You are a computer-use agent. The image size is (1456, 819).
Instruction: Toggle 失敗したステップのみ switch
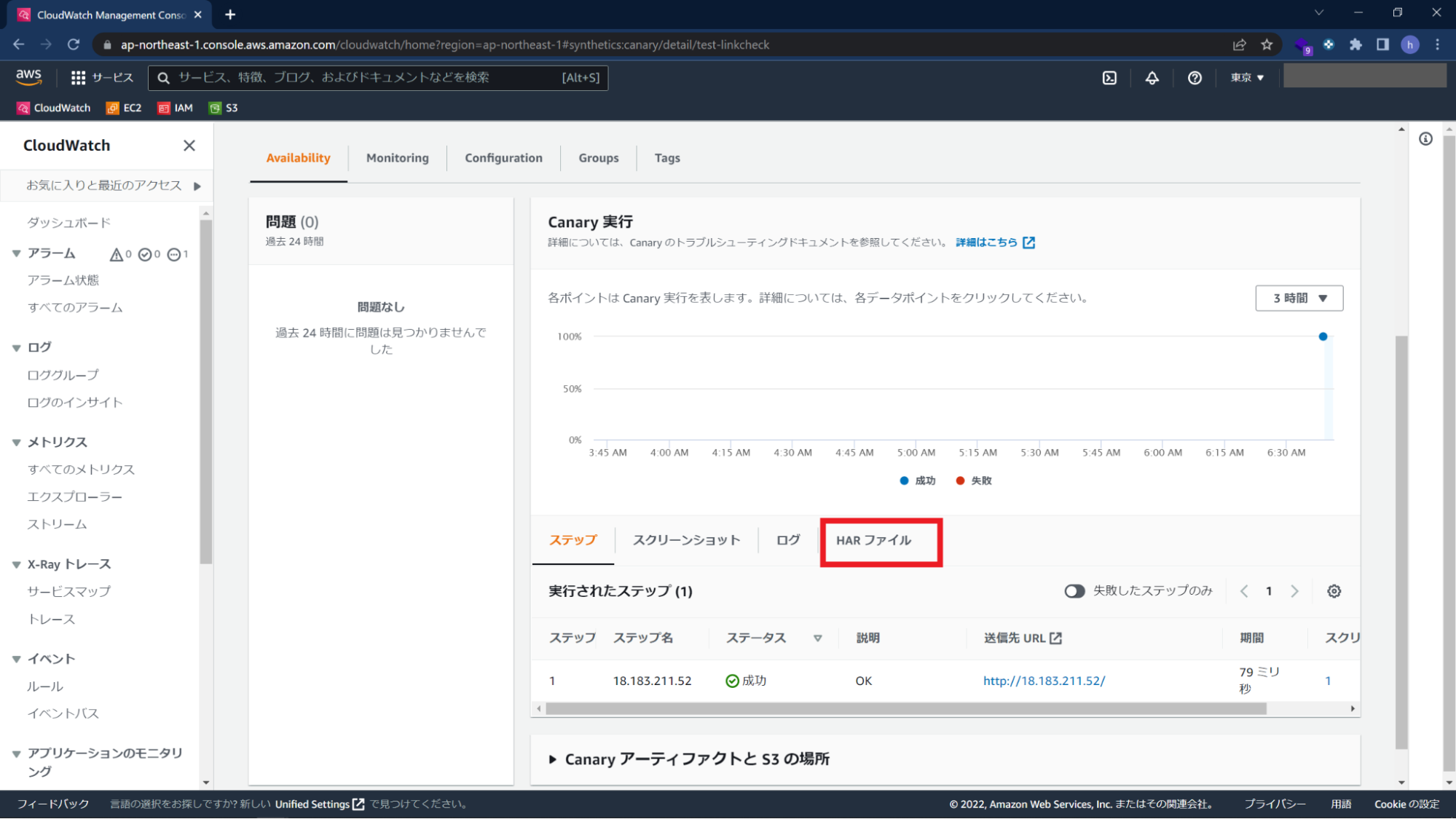tap(1074, 591)
